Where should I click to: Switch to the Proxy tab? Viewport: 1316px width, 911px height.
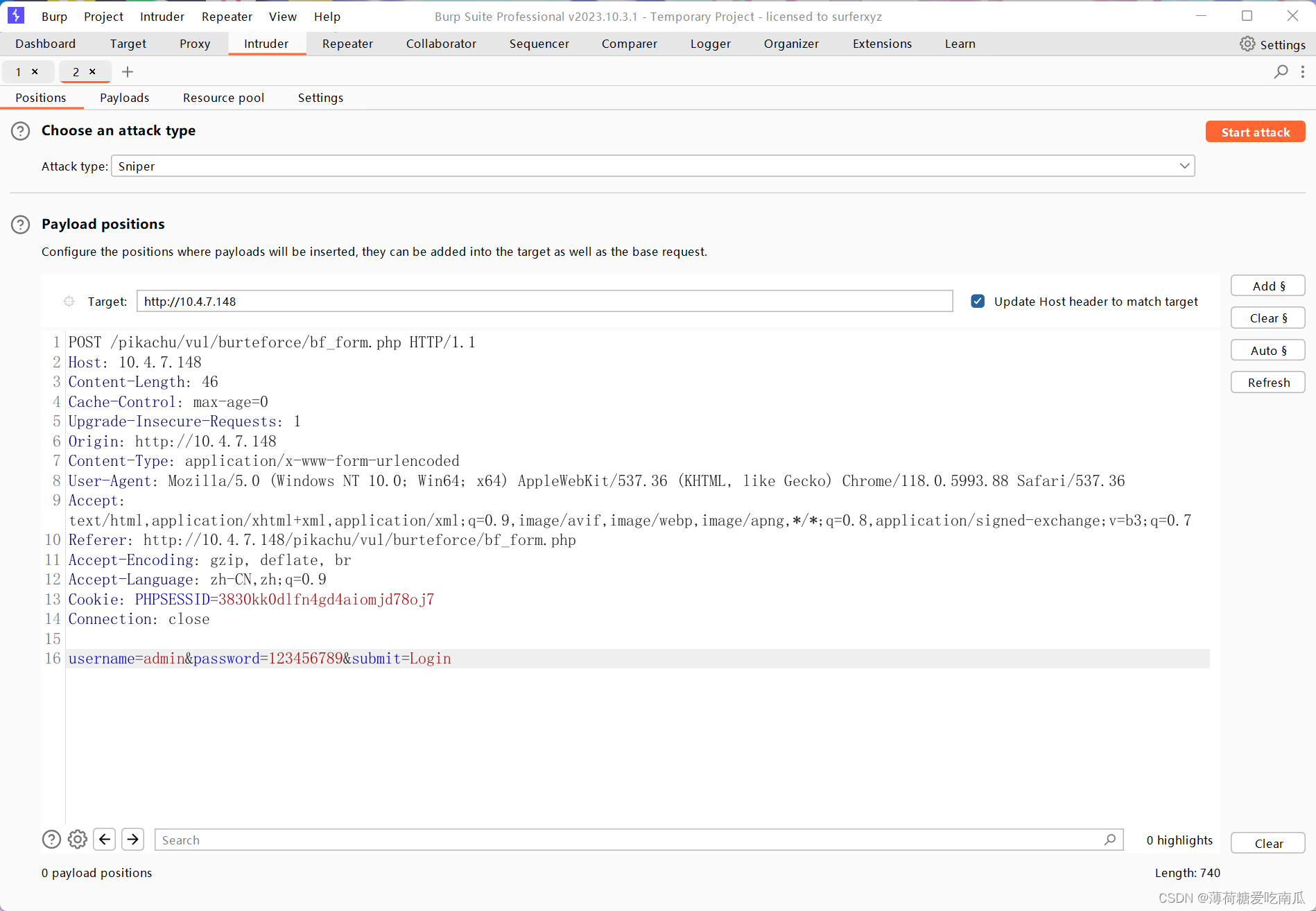[x=195, y=44]
